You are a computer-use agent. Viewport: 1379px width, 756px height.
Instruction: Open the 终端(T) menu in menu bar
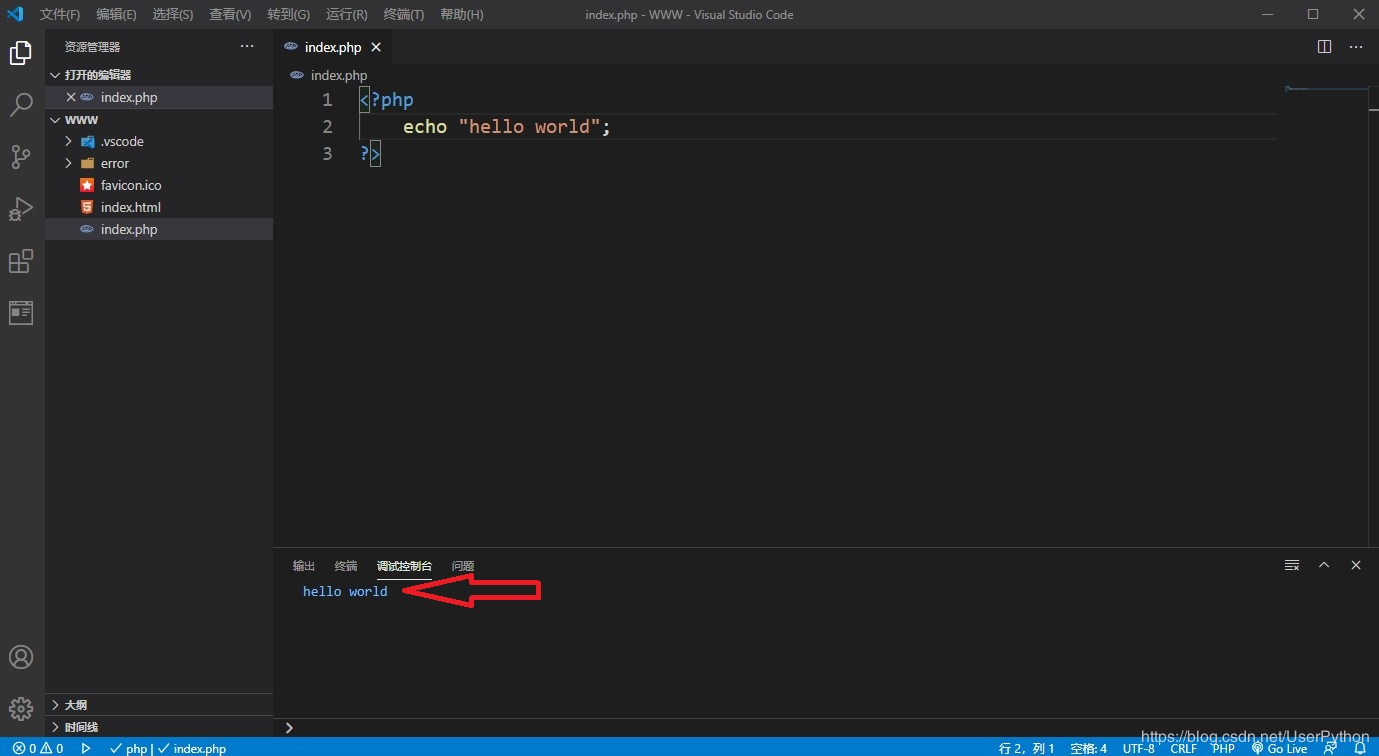click(403, 15)
